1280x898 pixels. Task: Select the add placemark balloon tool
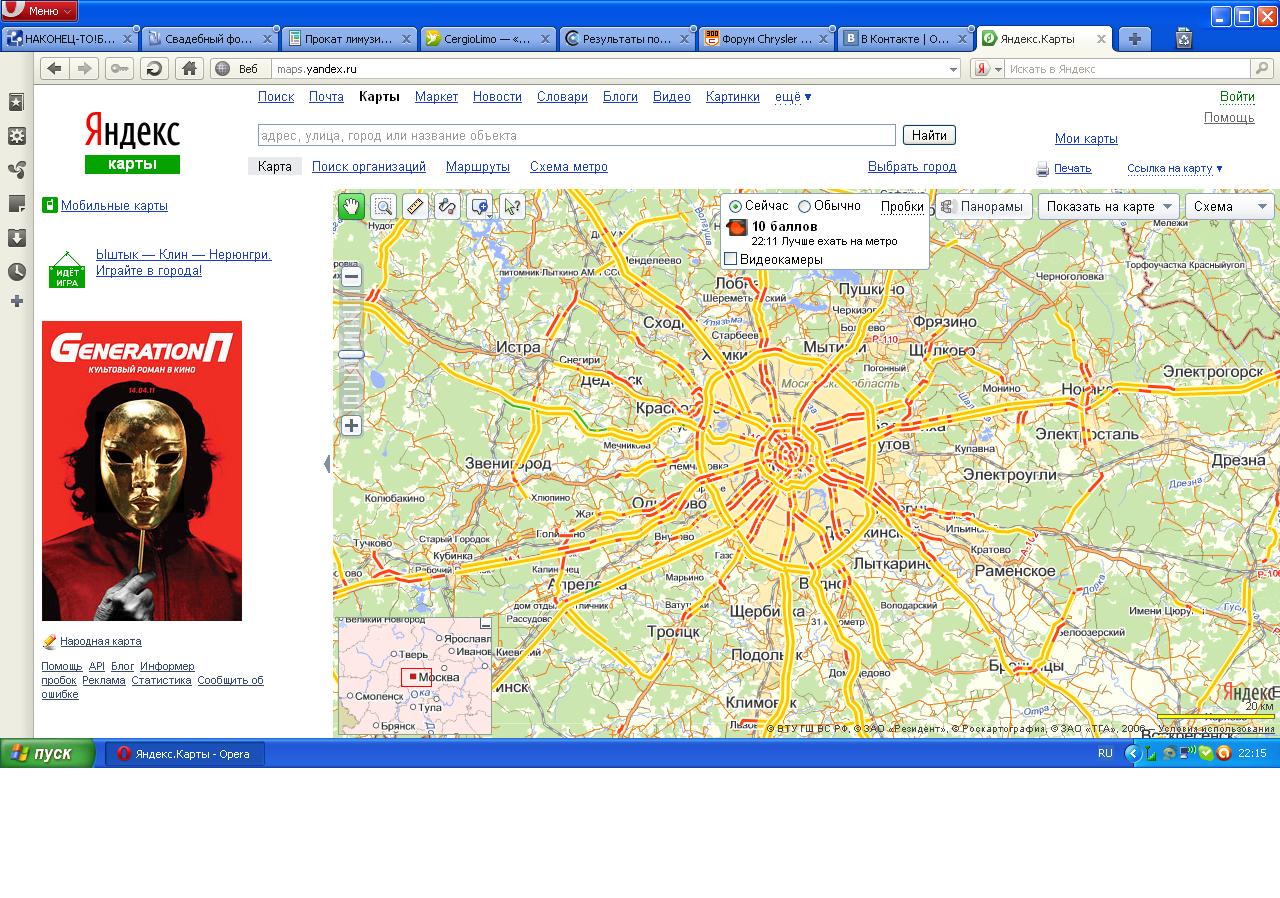pos(480,206)
